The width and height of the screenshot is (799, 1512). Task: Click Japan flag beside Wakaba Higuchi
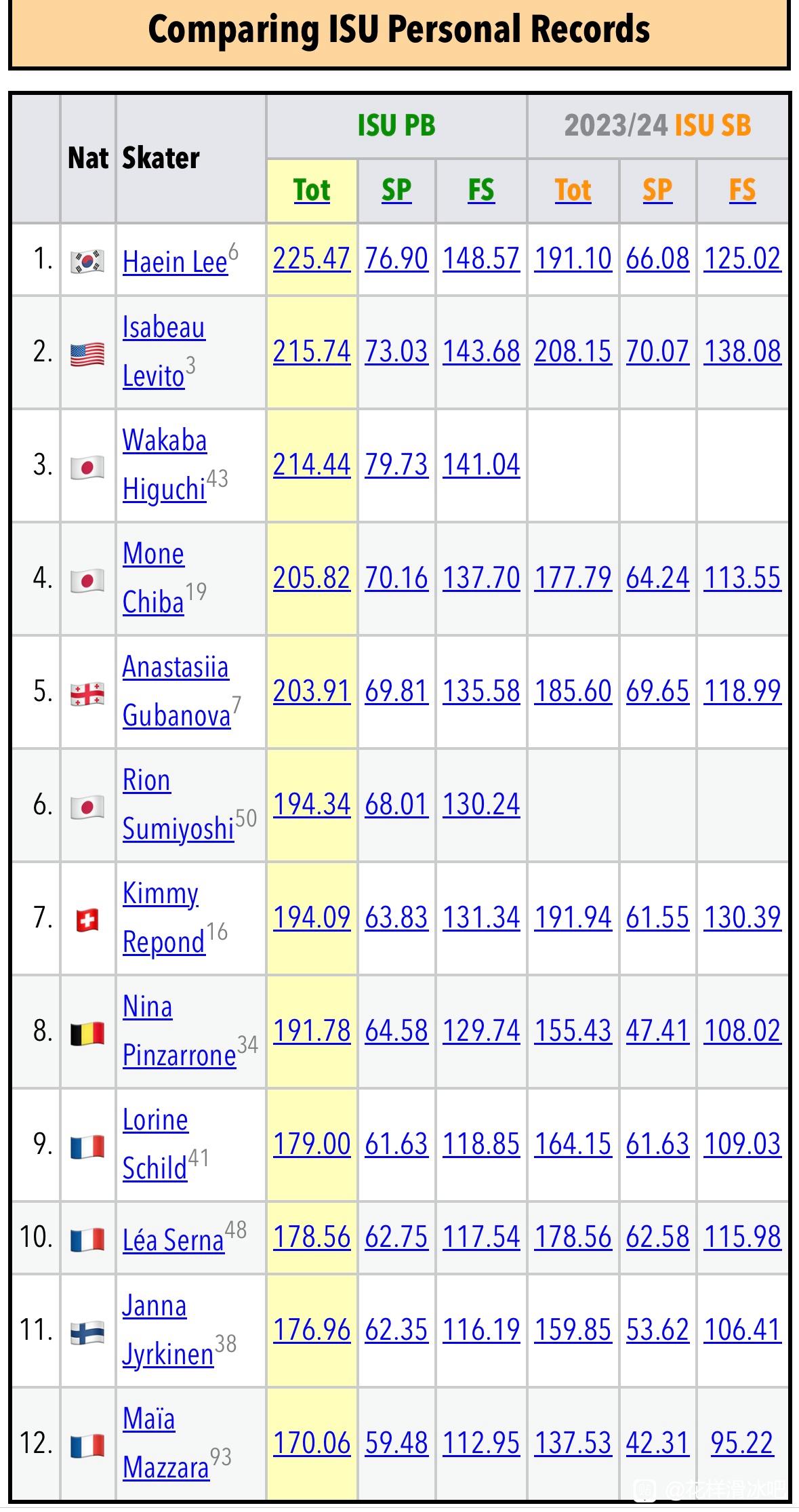87,466
